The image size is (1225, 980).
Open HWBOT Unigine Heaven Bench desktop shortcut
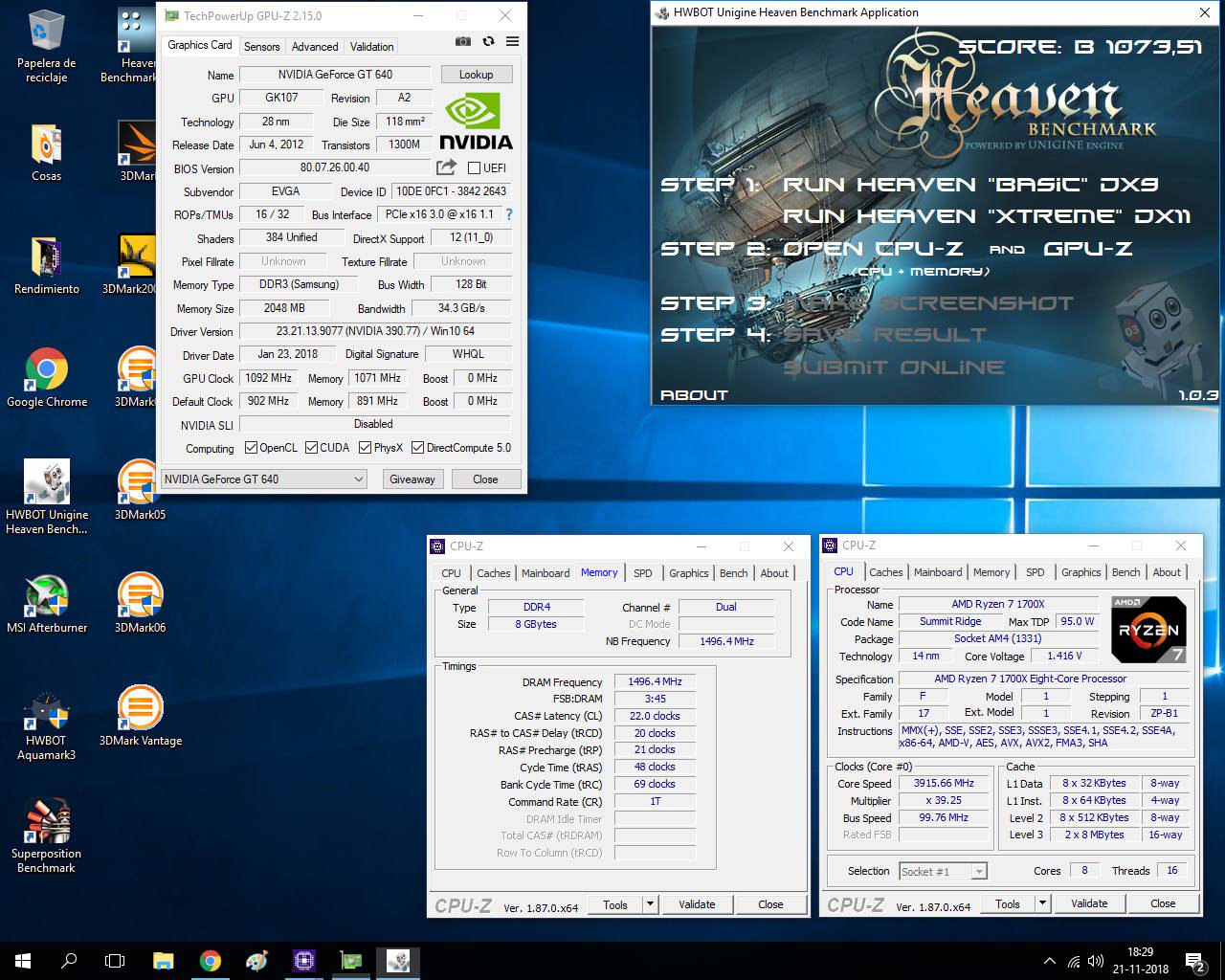(x=46, y=498)
